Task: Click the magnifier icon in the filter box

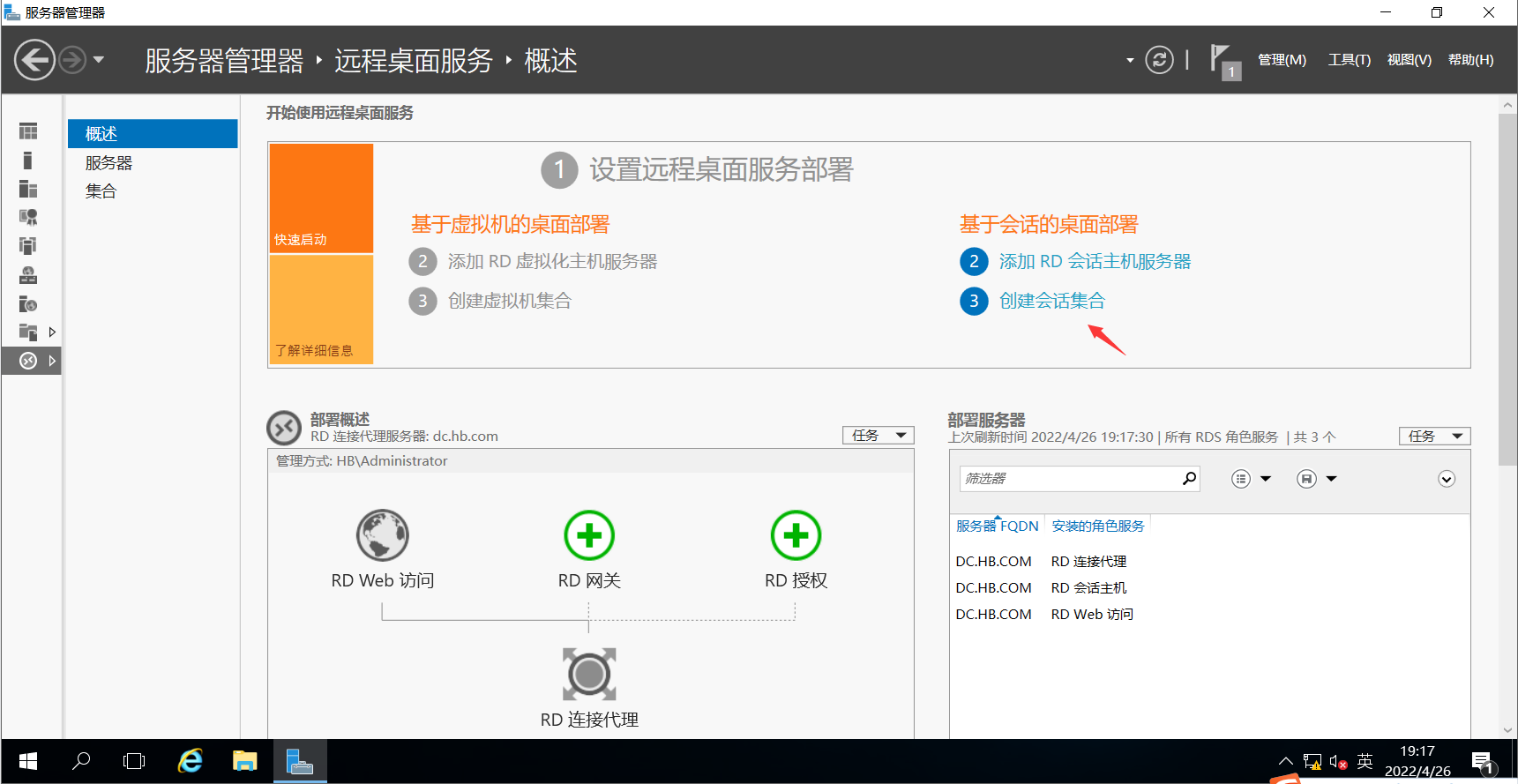Action: pyautogui.click(x=1189, y=478)
